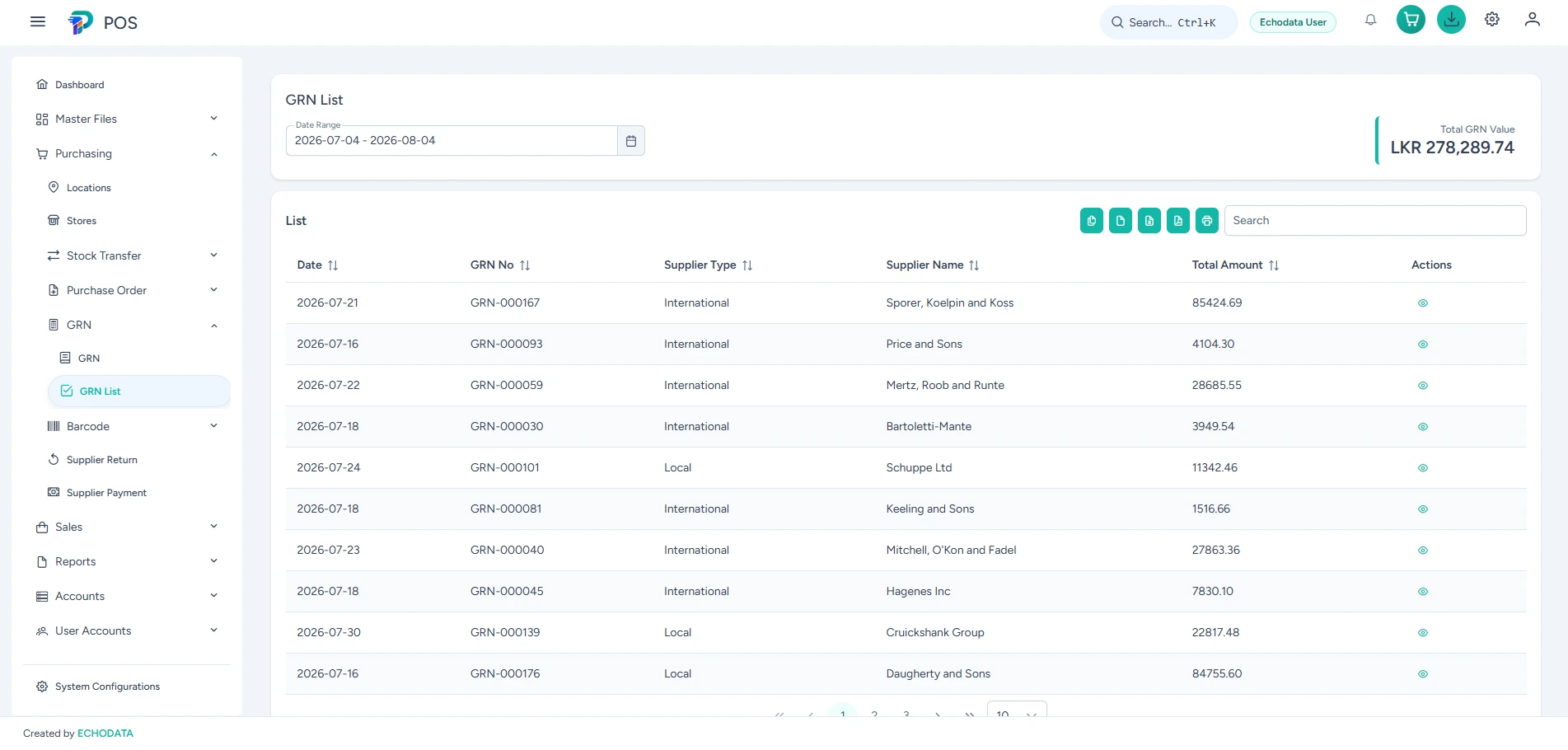The image size is (1568, 750).
Task: Export the list as PDF
Action: click(x=1178, y=221)
